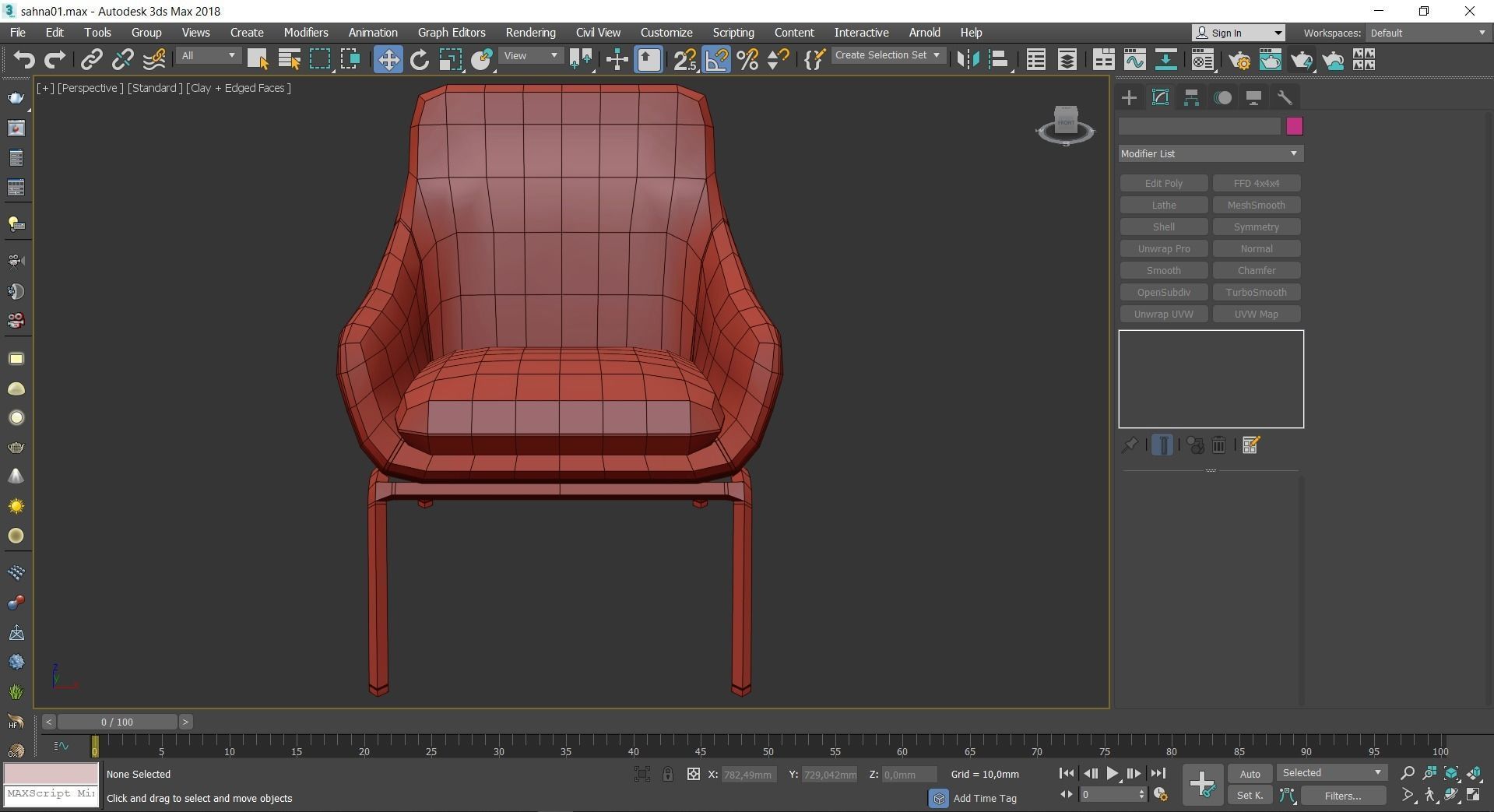The height and width of the screenshot is (812, 1494).
Task: Open the Rendering menu
Action: [530, 33]
